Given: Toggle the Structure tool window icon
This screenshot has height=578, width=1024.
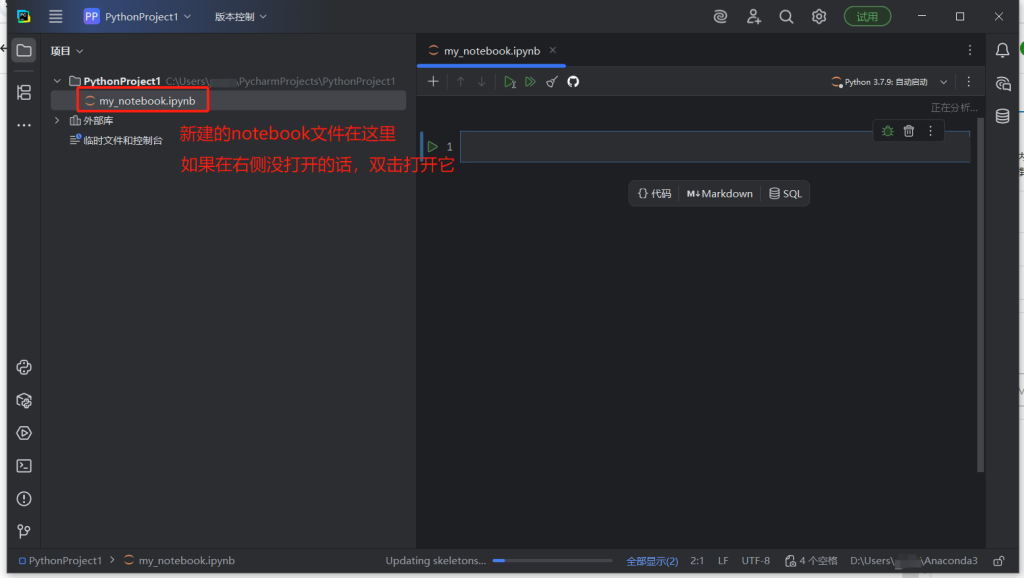Looking at the screenshot, I should click(x=25, y=92).
